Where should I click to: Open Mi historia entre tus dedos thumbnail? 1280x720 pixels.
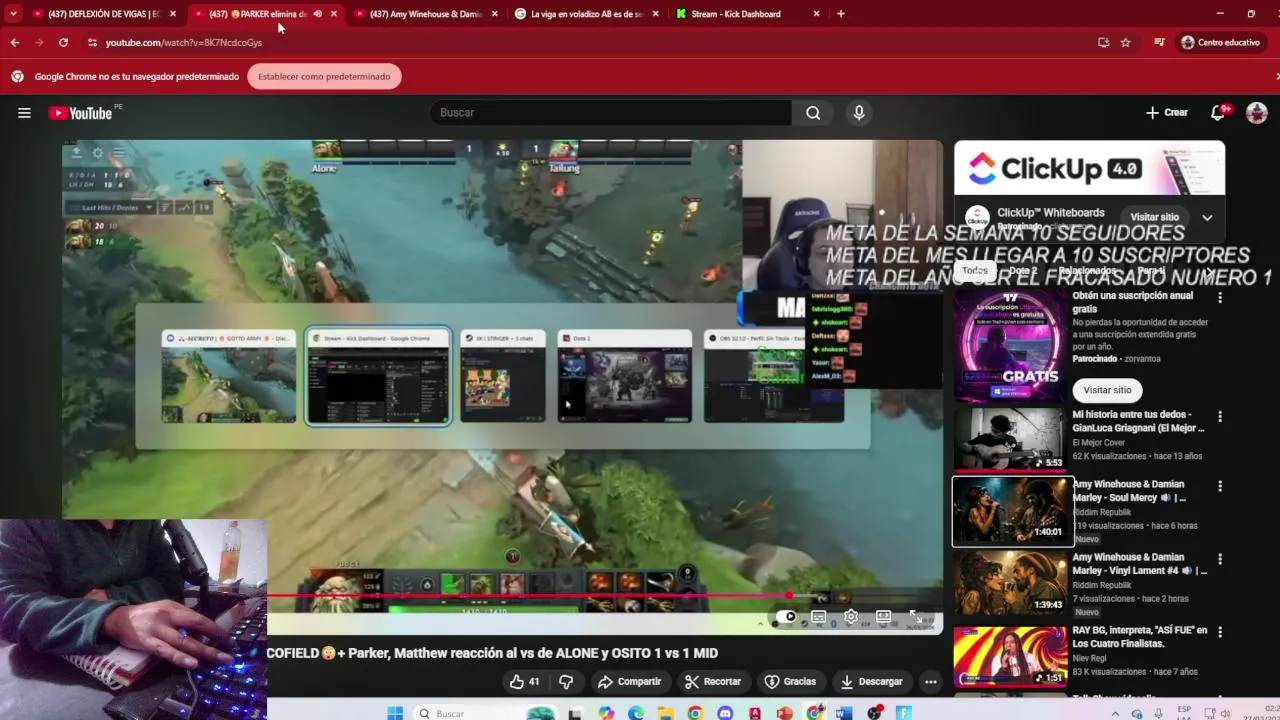(1010, 438)
